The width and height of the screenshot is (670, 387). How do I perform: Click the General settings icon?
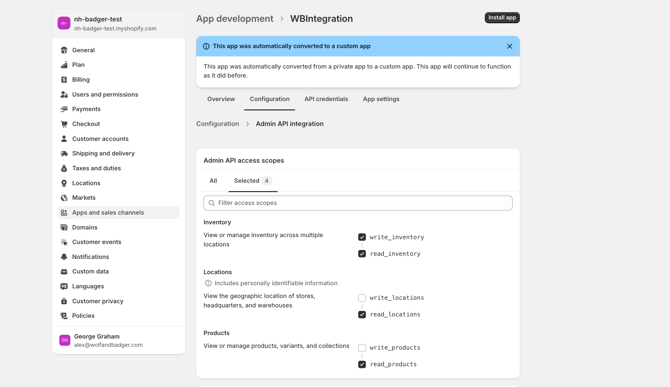pyautogui.click(x=64, y=50)
